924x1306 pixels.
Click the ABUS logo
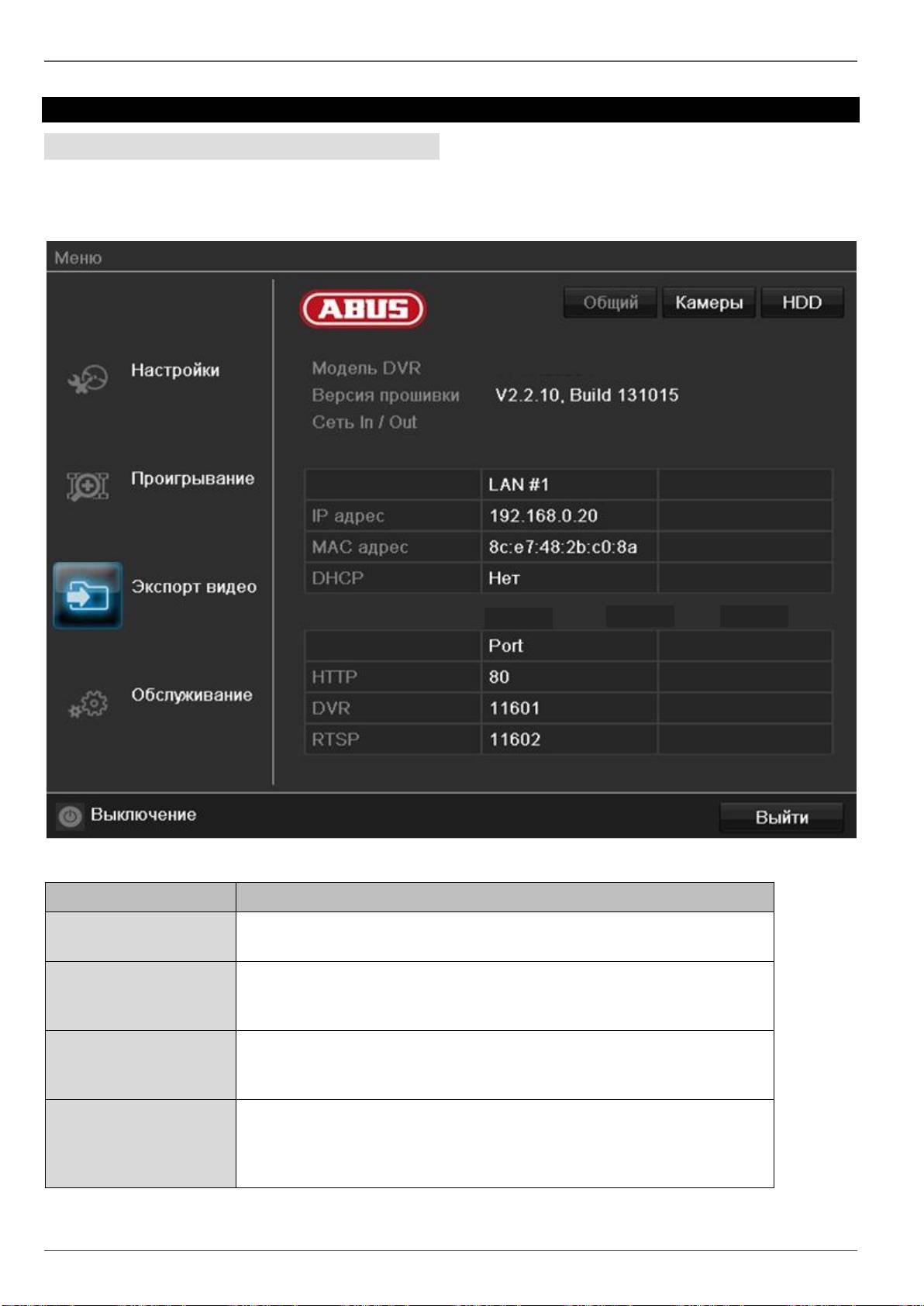pyautogui.click(x=363, y=309)
